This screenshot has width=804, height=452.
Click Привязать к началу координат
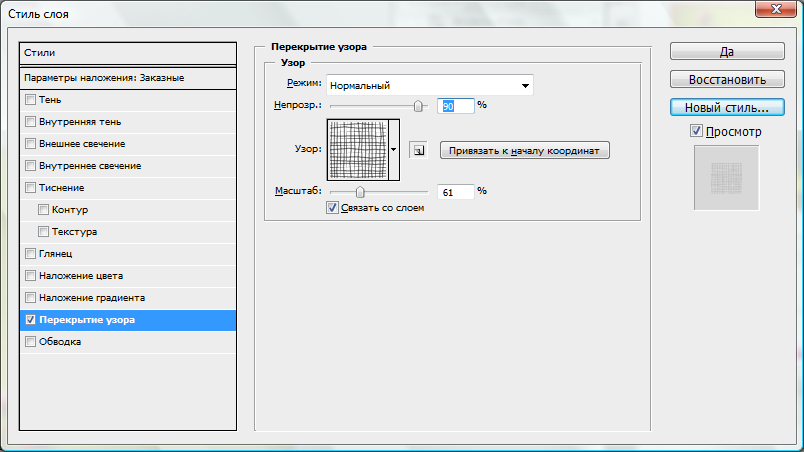click(x=525, y=151)
